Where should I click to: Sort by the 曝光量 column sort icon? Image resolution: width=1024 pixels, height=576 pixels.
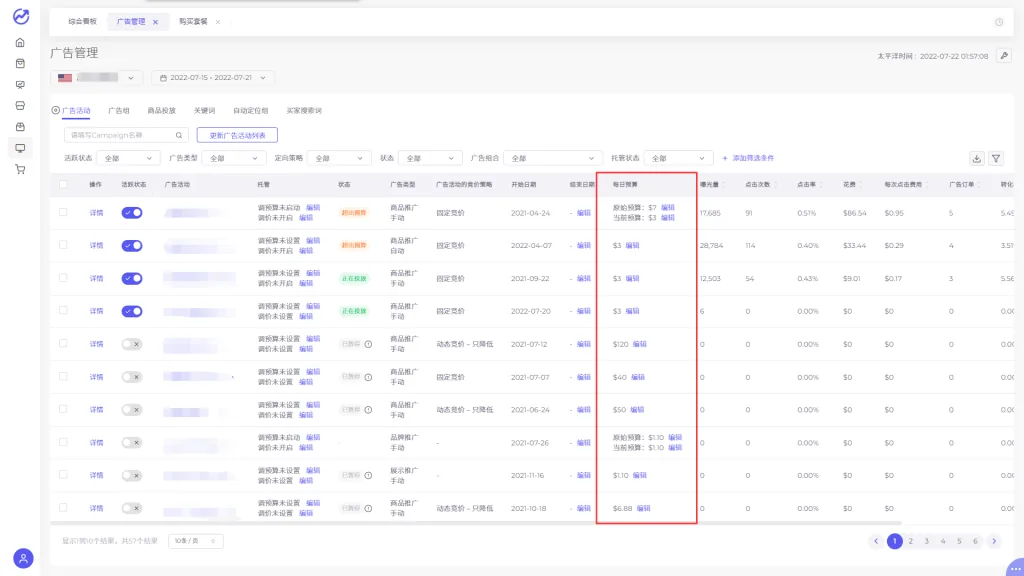point(723,185)
